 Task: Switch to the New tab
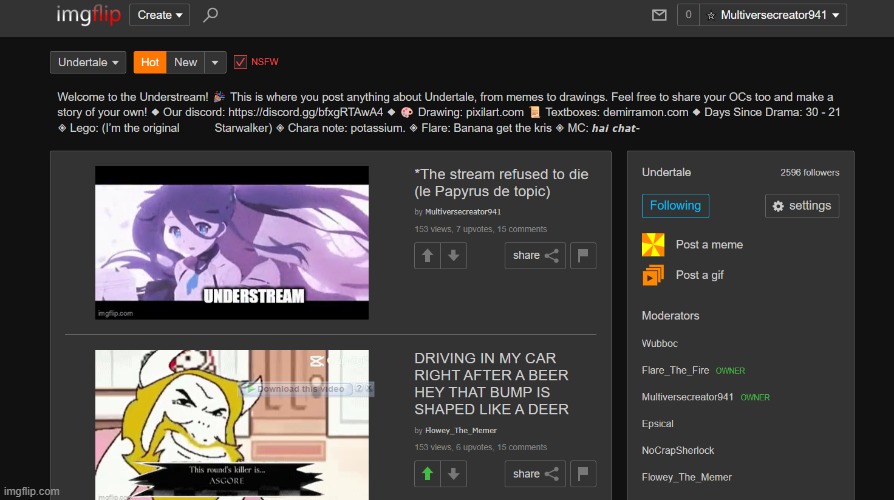[185, 62]
